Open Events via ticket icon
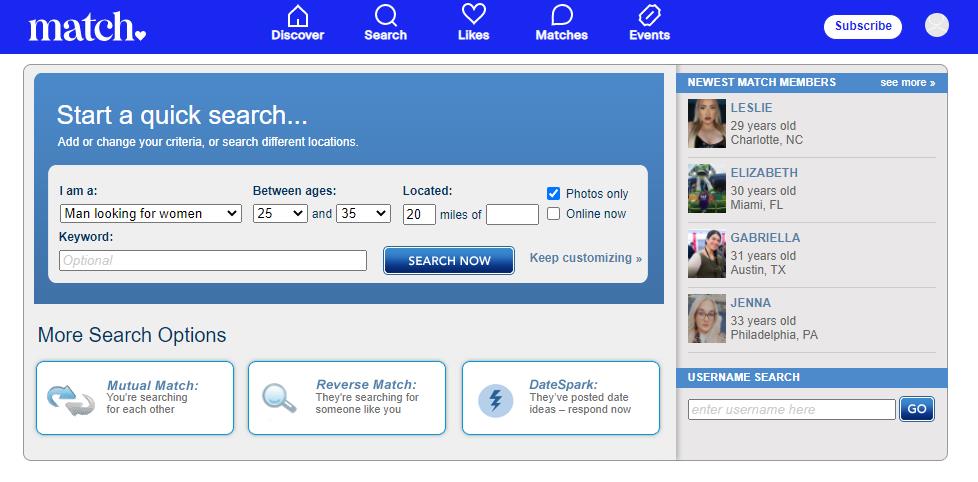This screenshot has width=978, height=482. pyautogui.click(x=649, y=15)
